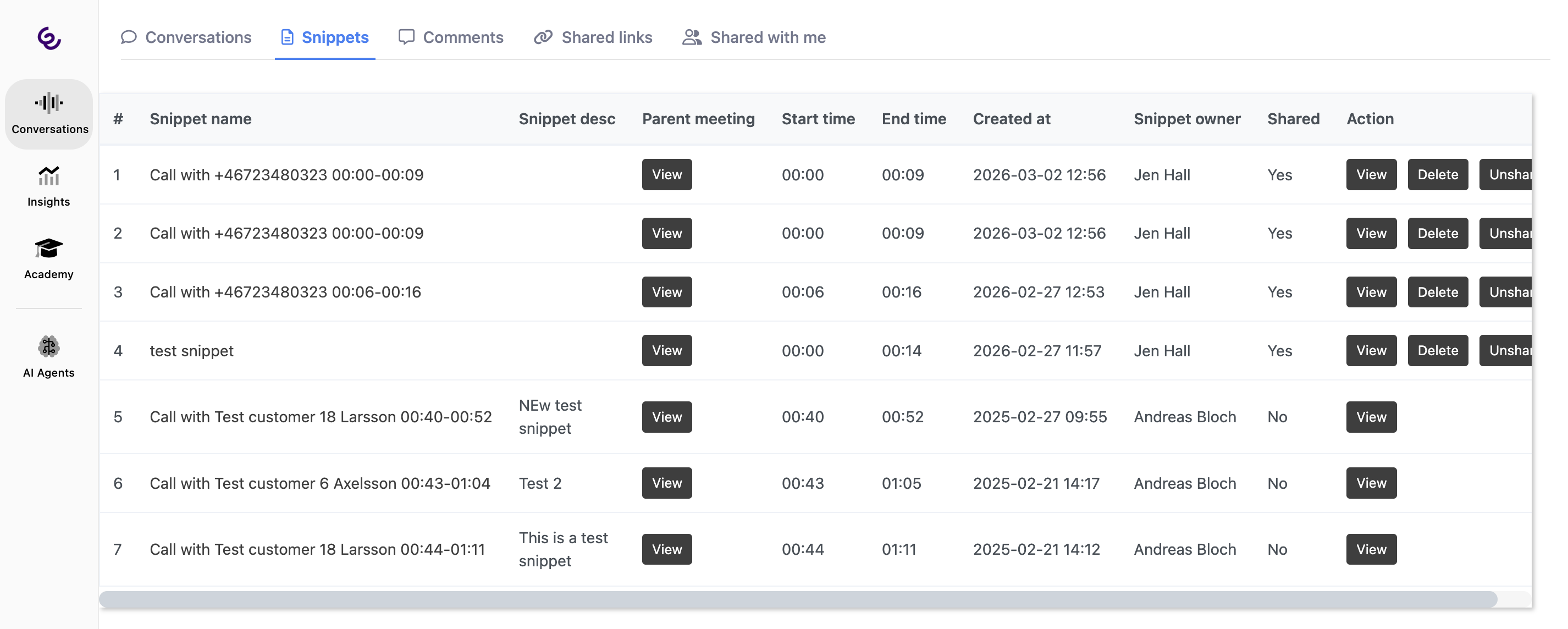This screenshot has width=1568, height=629.
Task: View parent meeting of snippet 6
Action: [x=666, y=483]
